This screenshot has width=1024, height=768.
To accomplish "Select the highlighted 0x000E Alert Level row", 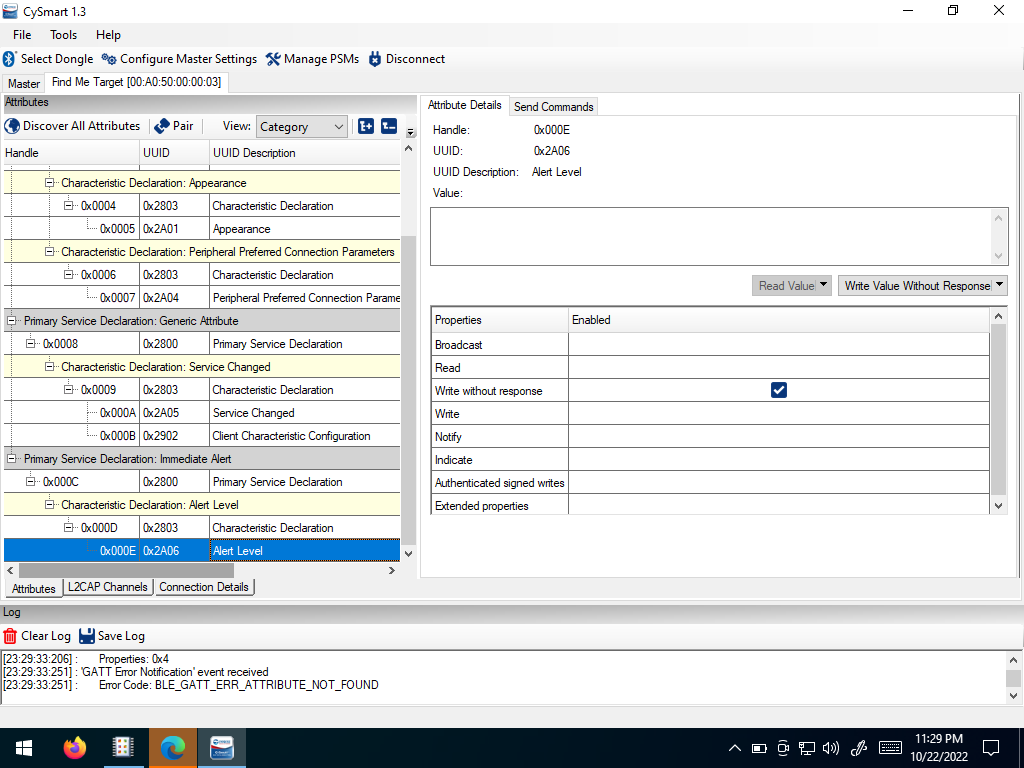I will click(202, 551).
